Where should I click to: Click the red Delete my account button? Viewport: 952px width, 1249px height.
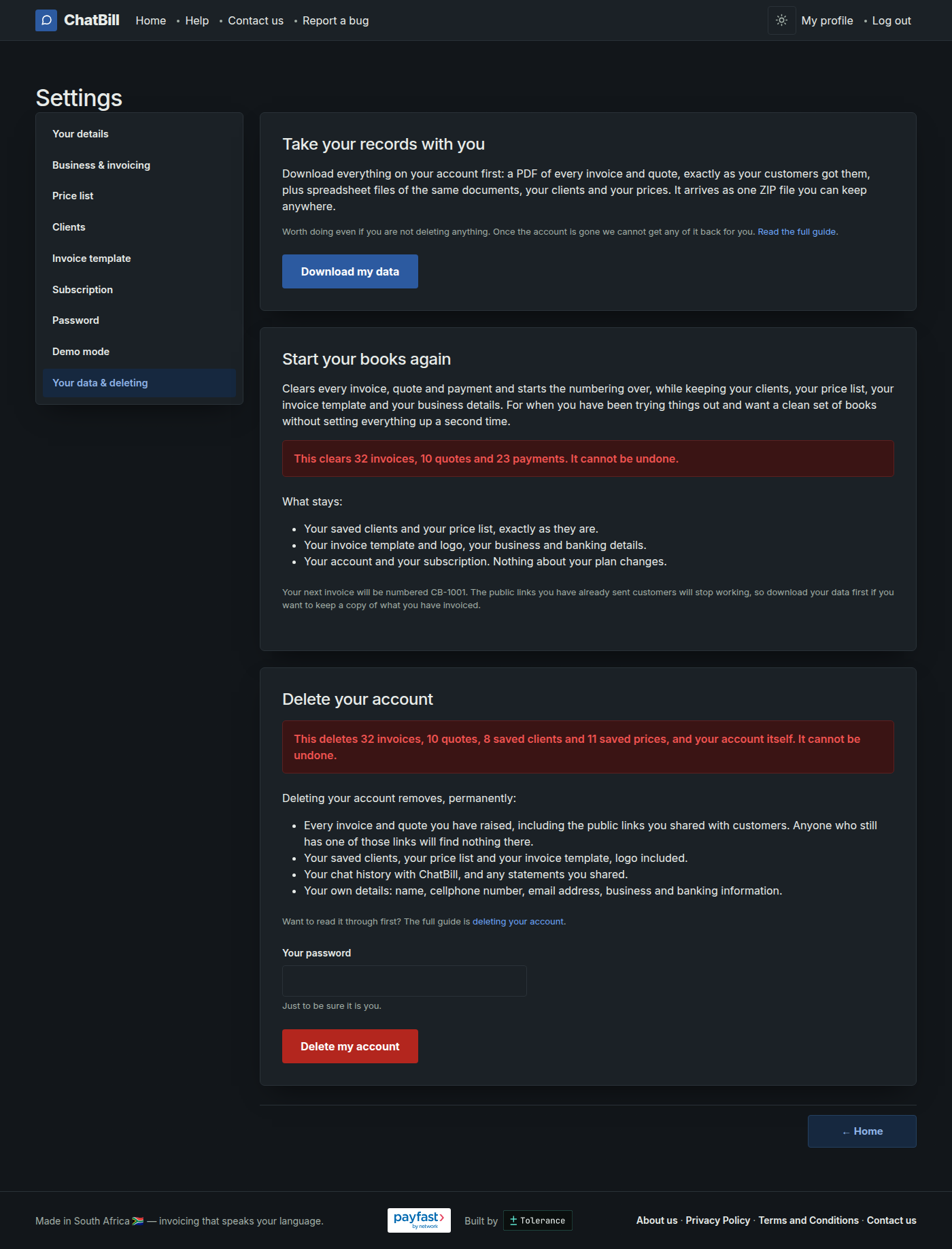(x=350, y=1046)
